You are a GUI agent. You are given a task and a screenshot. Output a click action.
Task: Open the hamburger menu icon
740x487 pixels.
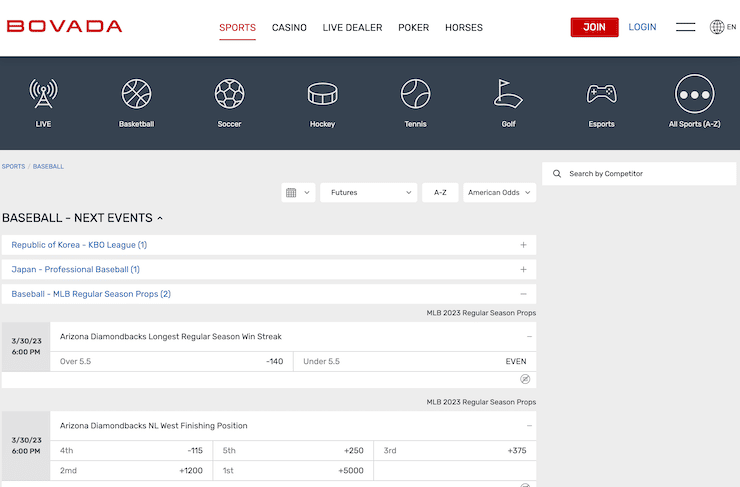point(685,27)
